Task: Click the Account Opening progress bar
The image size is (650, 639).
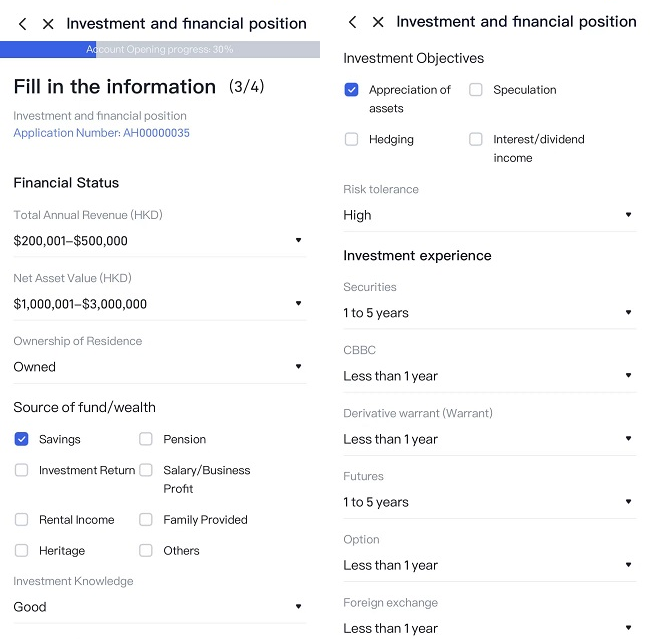Action: (x=160, y=49)
